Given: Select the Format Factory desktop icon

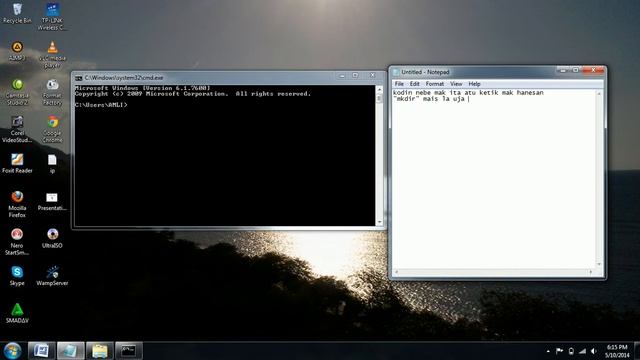Looking at the screenshot, I should pos(52,92).
